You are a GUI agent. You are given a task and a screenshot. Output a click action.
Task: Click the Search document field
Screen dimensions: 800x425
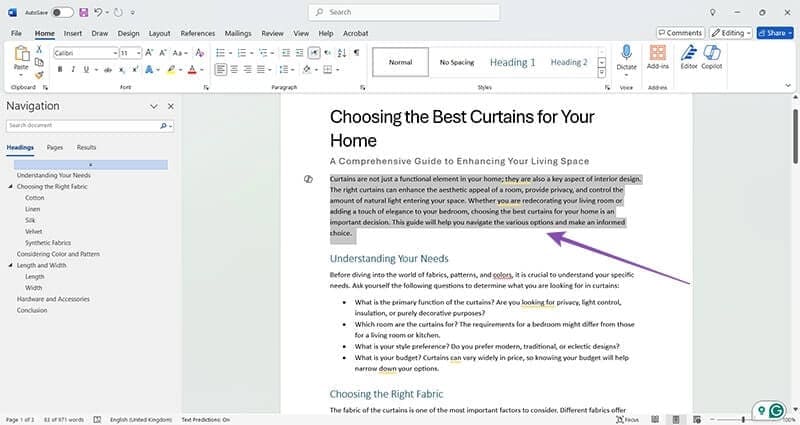pos(82,126)
